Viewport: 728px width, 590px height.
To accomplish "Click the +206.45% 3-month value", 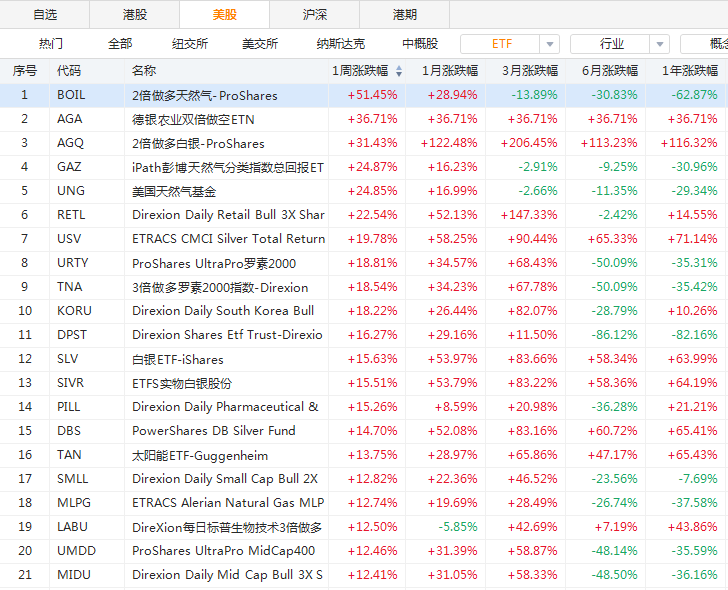I will 529,143.
